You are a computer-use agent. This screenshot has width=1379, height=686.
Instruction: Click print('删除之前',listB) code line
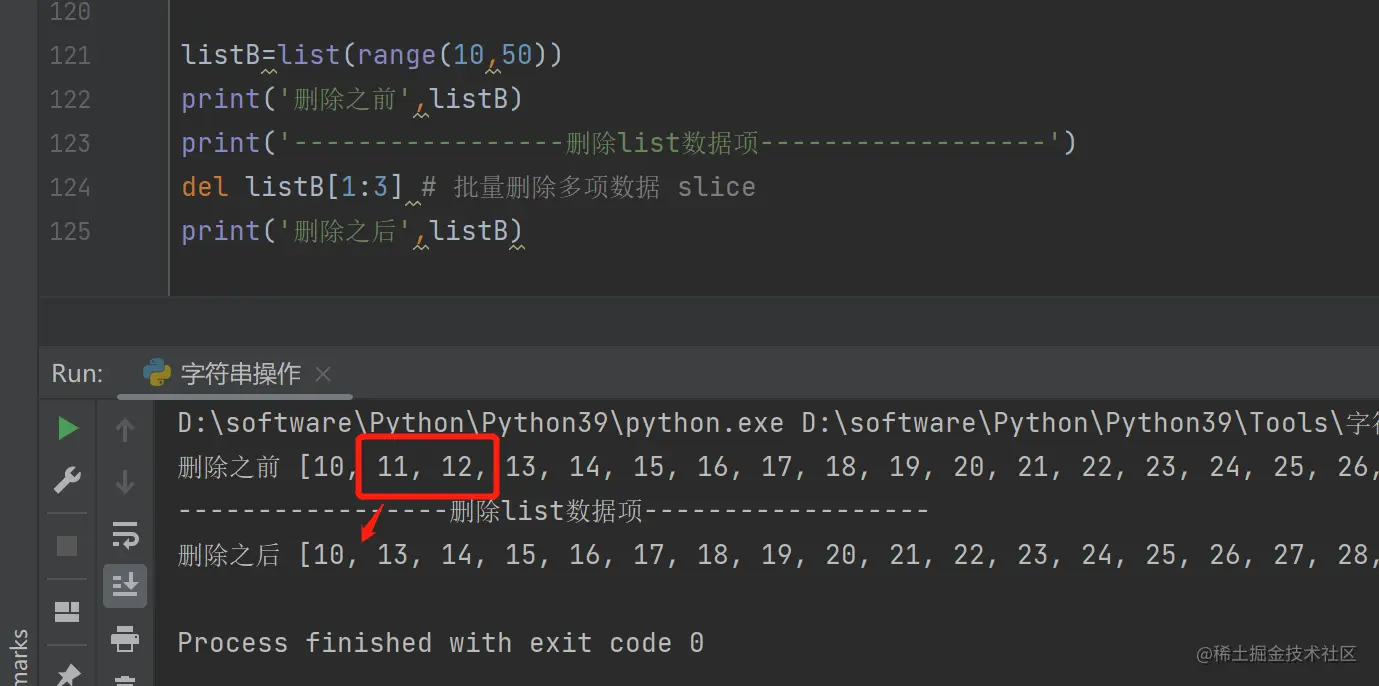coord(352,99)
